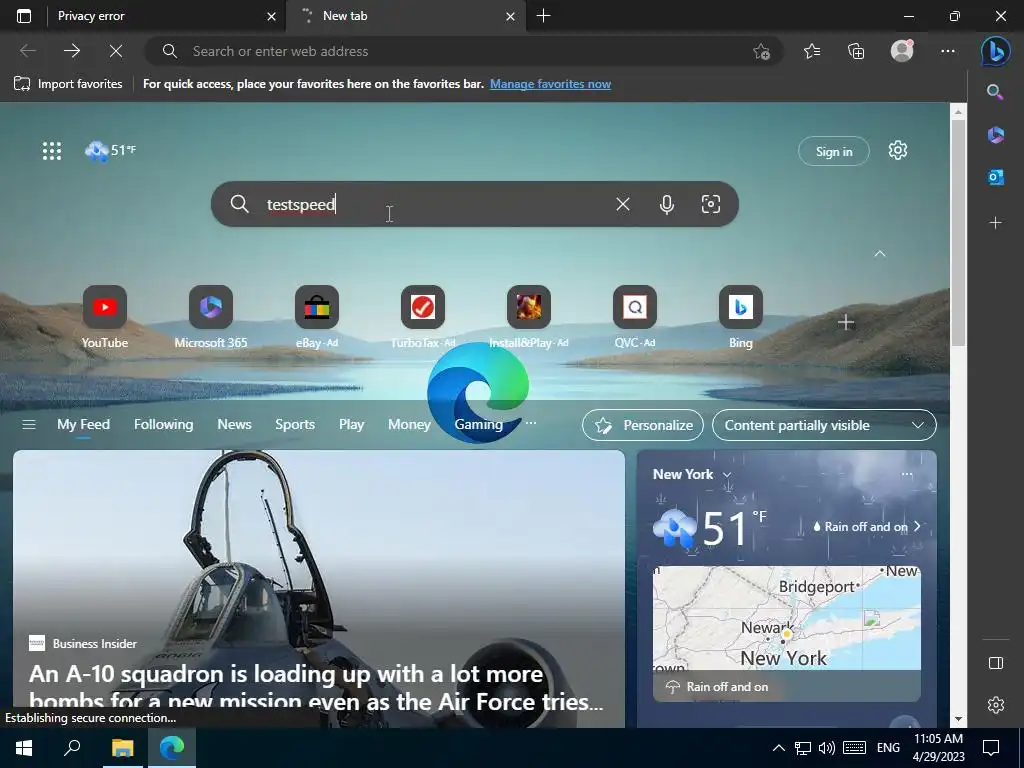Screen dimensions: 1024x768
Task: Add a sidebar app with plus
Action: 995,223
